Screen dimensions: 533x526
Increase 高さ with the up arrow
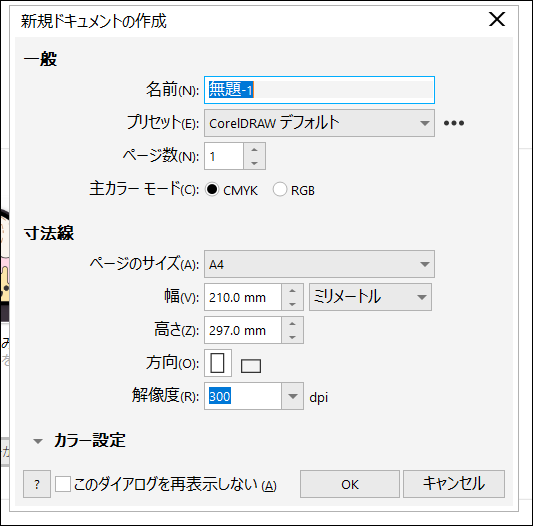pyautogui.click(x=292, y=324)
